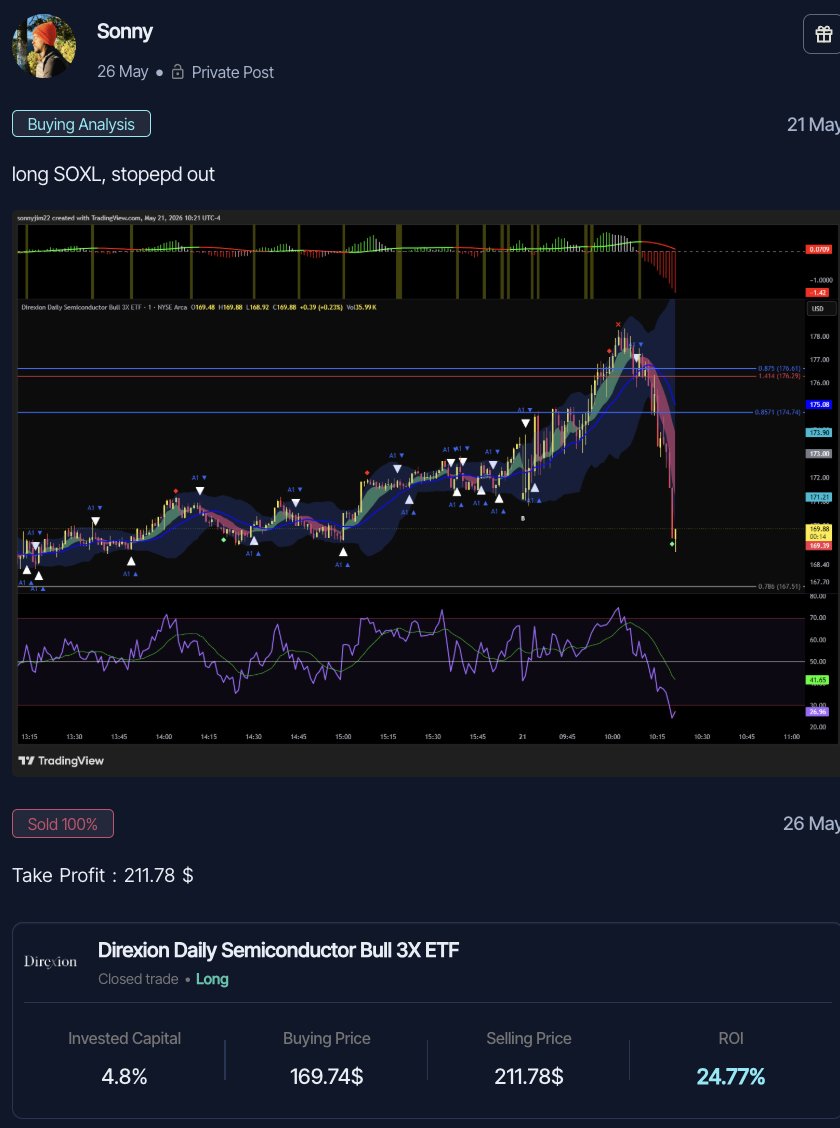Select the ROI value 24.77%
This screenshot has width=840, height=1128.
click(x=731, y=1076)
